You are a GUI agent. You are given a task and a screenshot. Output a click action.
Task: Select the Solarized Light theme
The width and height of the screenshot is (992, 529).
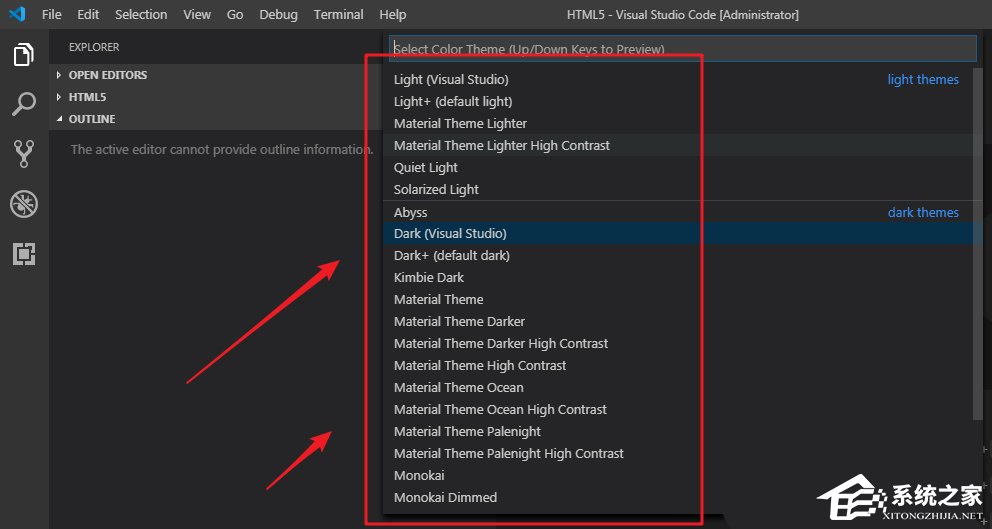point(436,189)
